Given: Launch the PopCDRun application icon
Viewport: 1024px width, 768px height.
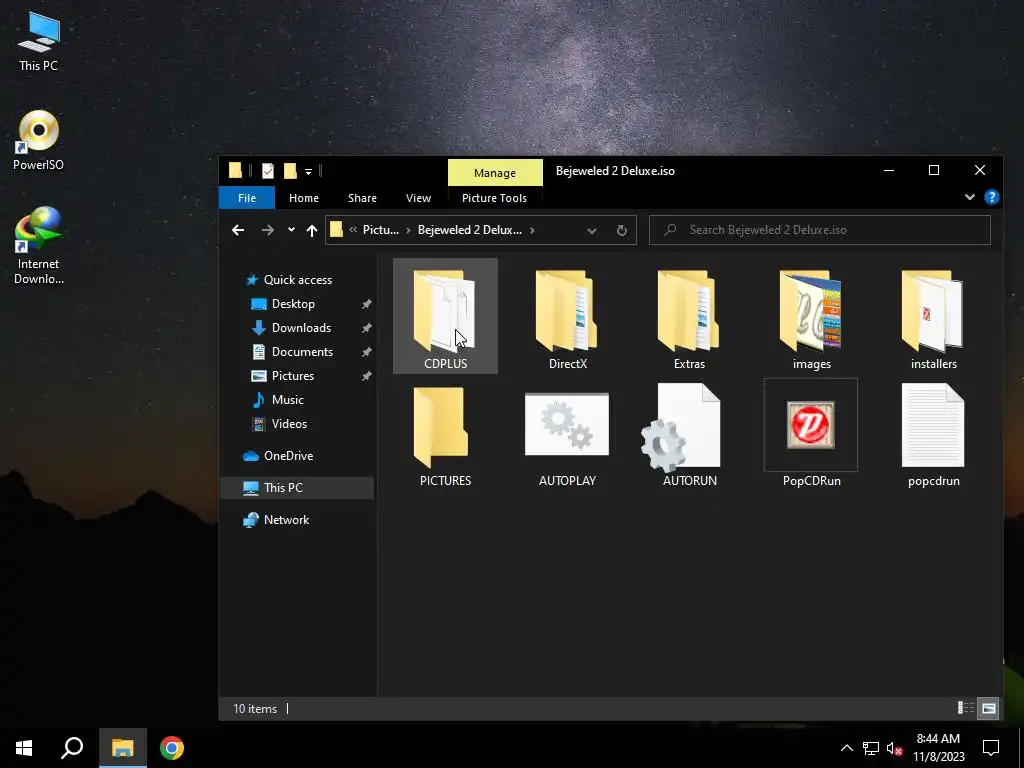Looking at the screenshot, I should [x=810, y=424].
